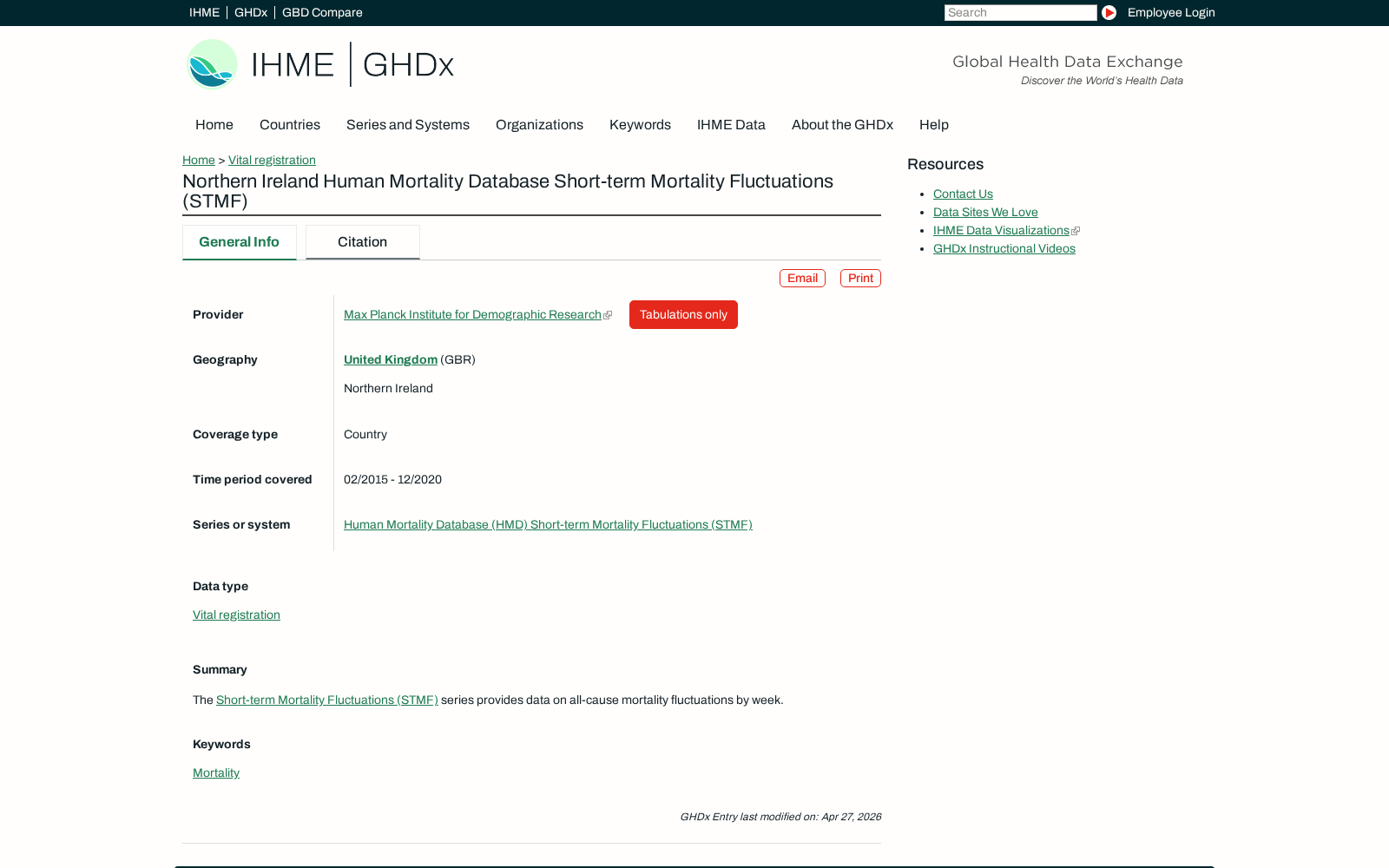The image size is (1389, 868).
Task: Open IHME link in top bar
Action: coord(204,12)
